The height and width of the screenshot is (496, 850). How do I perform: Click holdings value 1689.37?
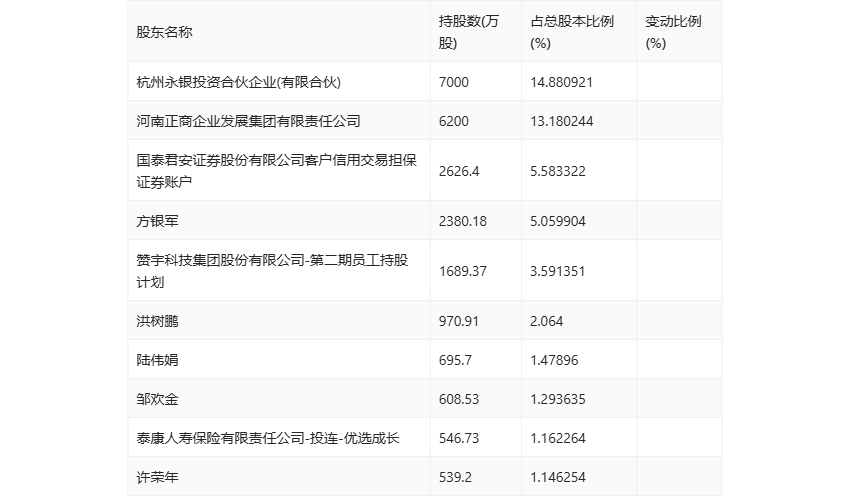(x=463, y=271)
